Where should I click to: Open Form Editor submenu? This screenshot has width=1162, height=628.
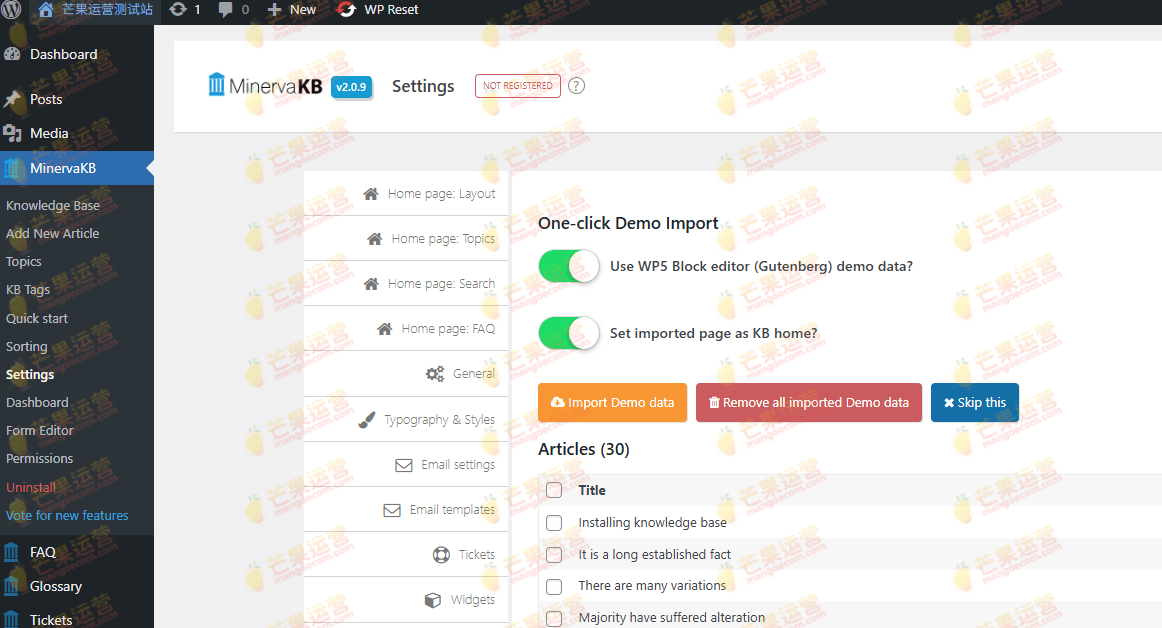[x=40, y=431]
